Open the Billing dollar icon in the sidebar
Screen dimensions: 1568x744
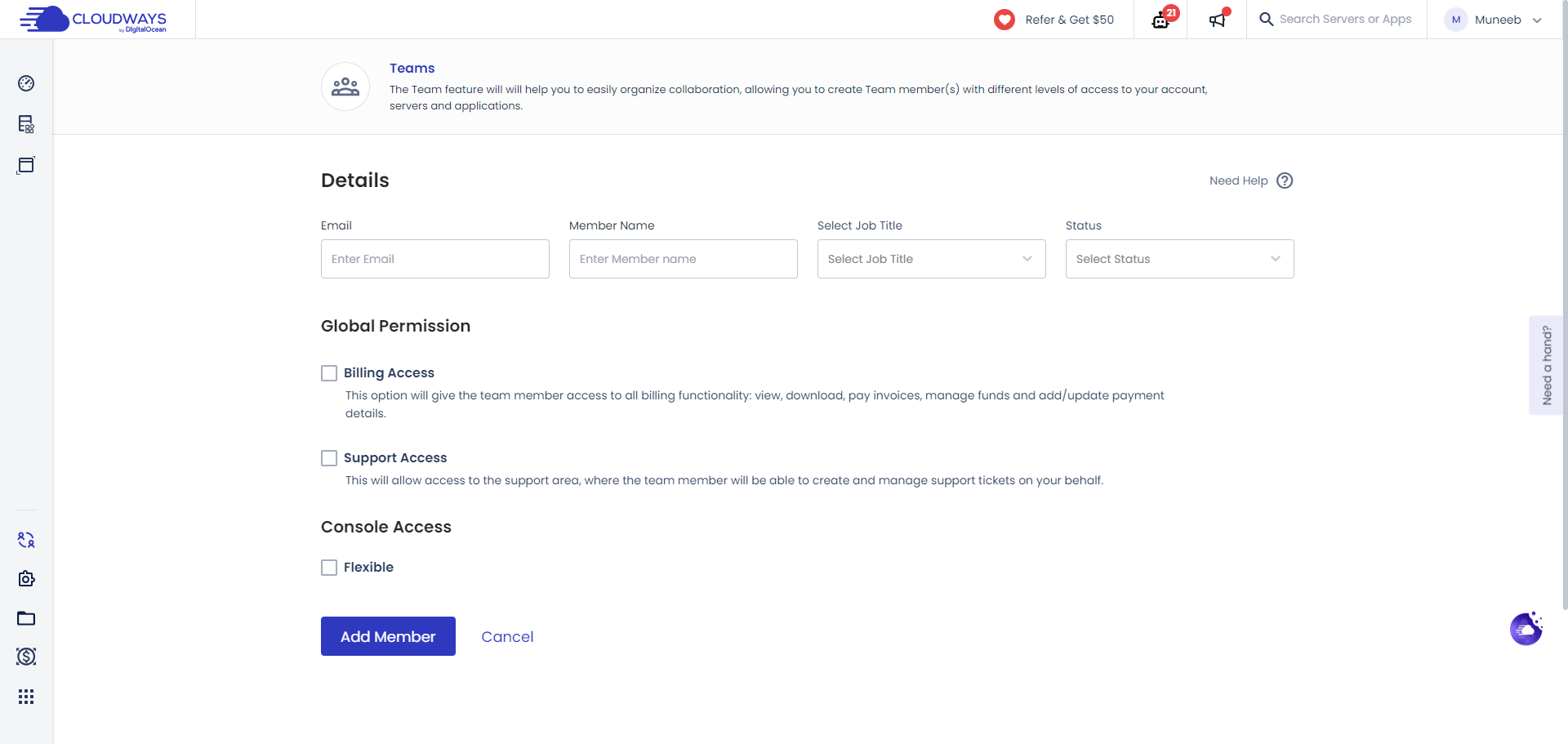click(x=26, y=657)
